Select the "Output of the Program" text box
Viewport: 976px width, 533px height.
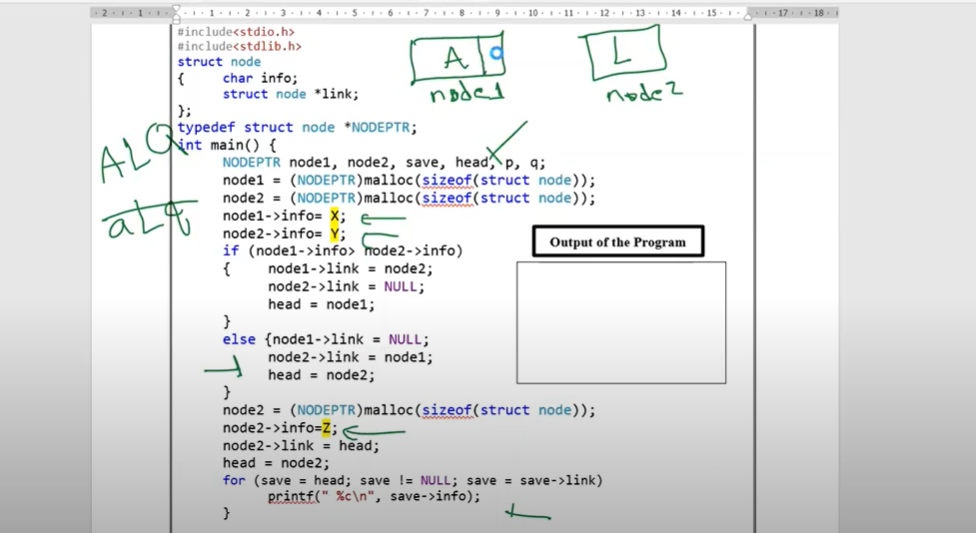tap(618, 242)
